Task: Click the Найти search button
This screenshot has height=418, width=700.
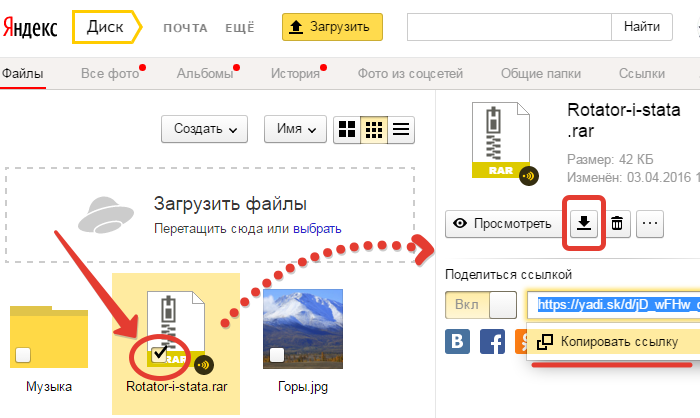Action: point(642,27)
